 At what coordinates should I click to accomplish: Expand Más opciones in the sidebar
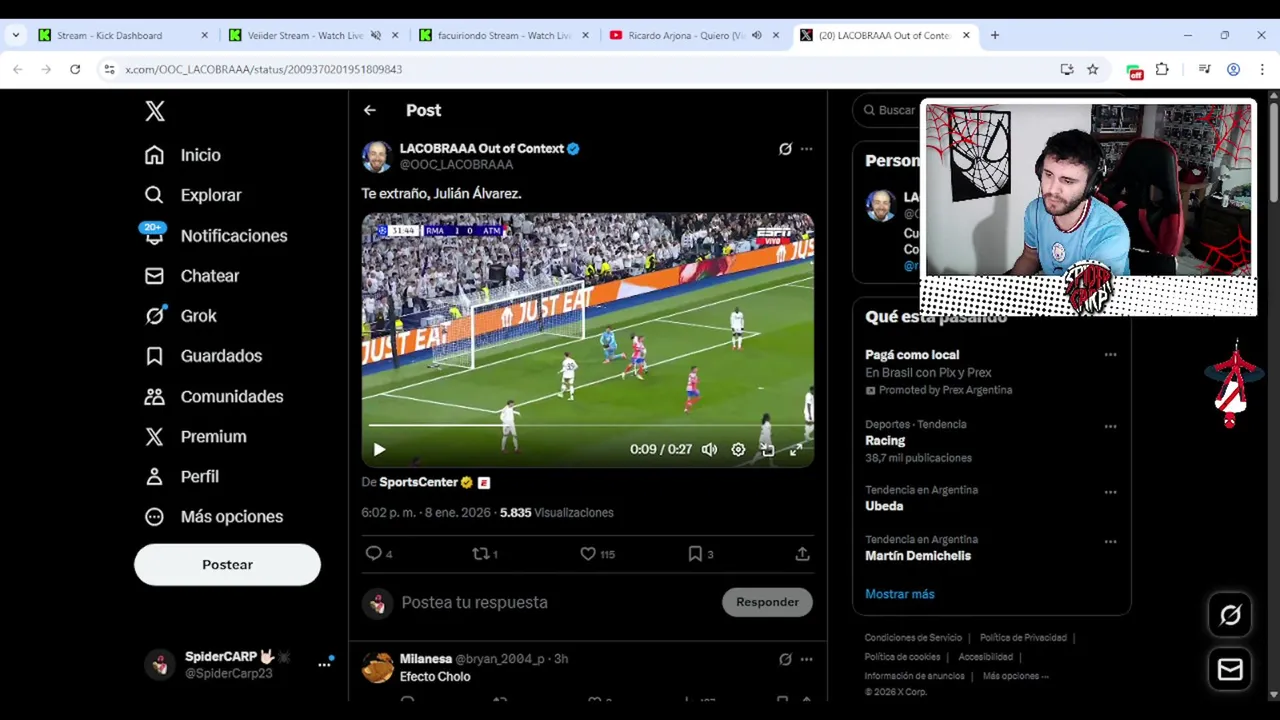point(214,517)
